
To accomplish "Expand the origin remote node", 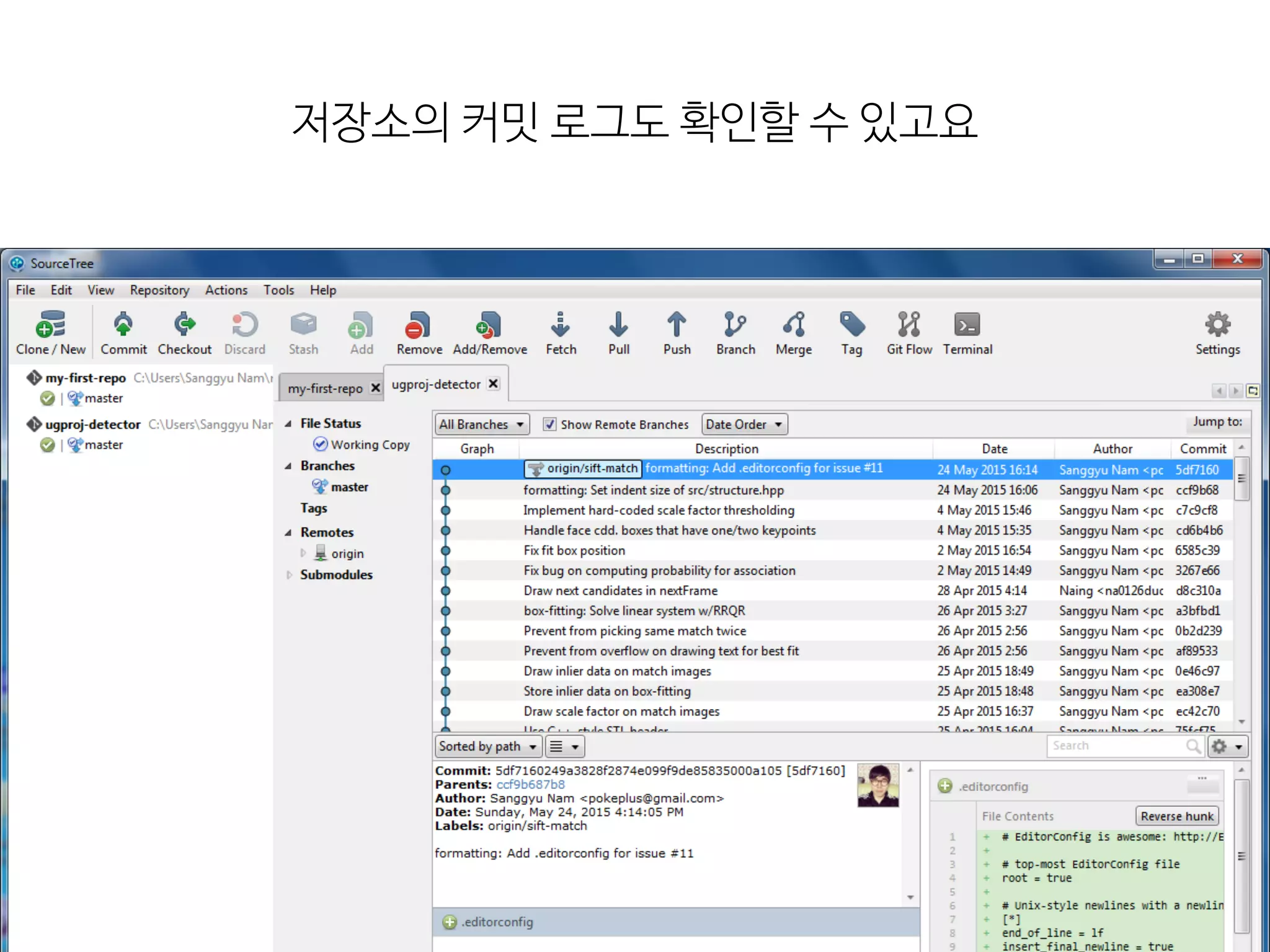I will point(303,553).
